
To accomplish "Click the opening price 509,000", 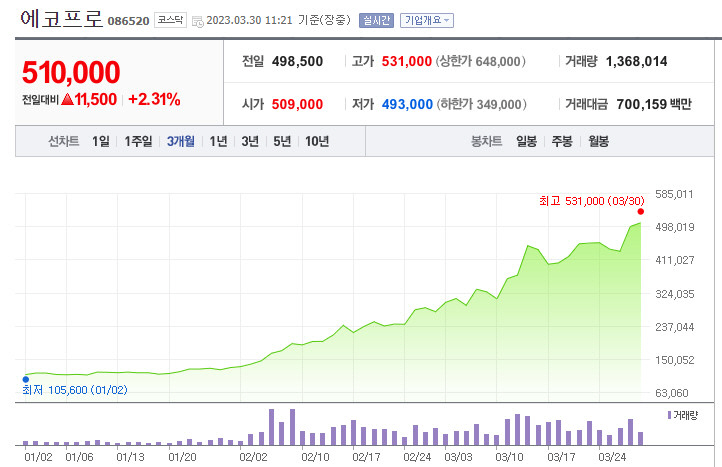I will pos(297,104).
